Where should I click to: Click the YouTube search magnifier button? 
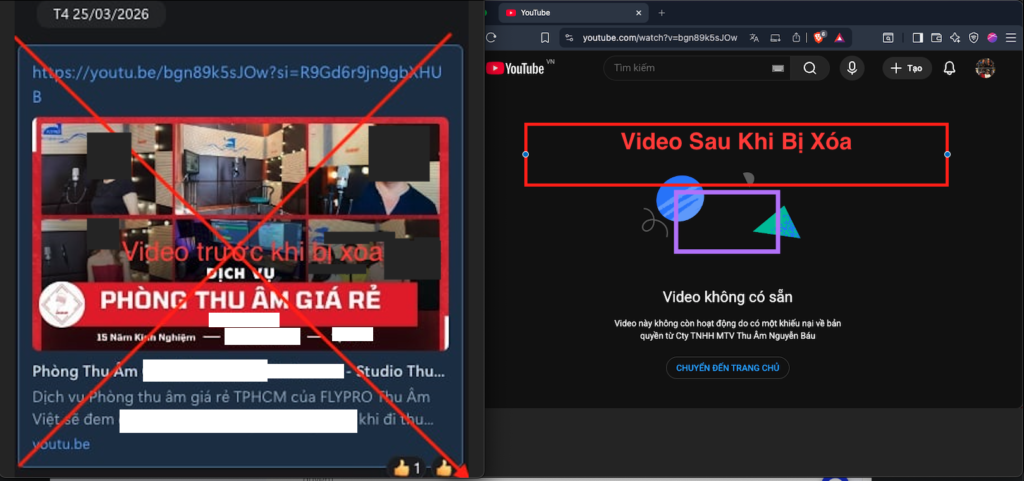(x=810, y=68)
